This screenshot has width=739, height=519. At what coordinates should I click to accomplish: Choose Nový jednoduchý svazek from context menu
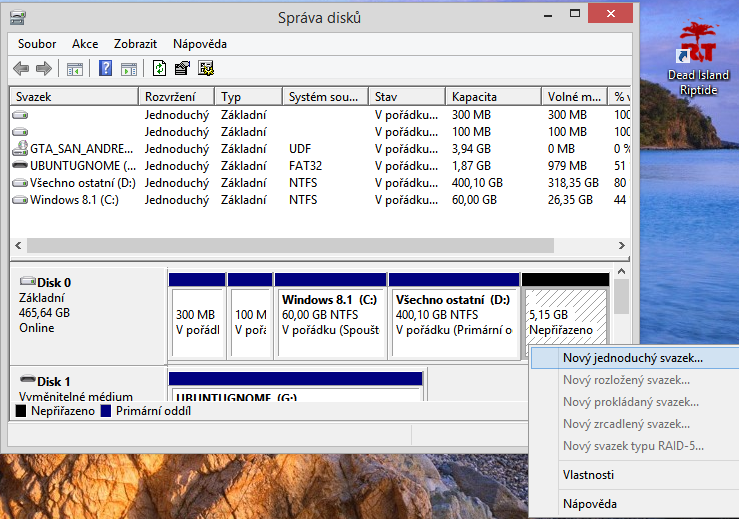(632, 357)
